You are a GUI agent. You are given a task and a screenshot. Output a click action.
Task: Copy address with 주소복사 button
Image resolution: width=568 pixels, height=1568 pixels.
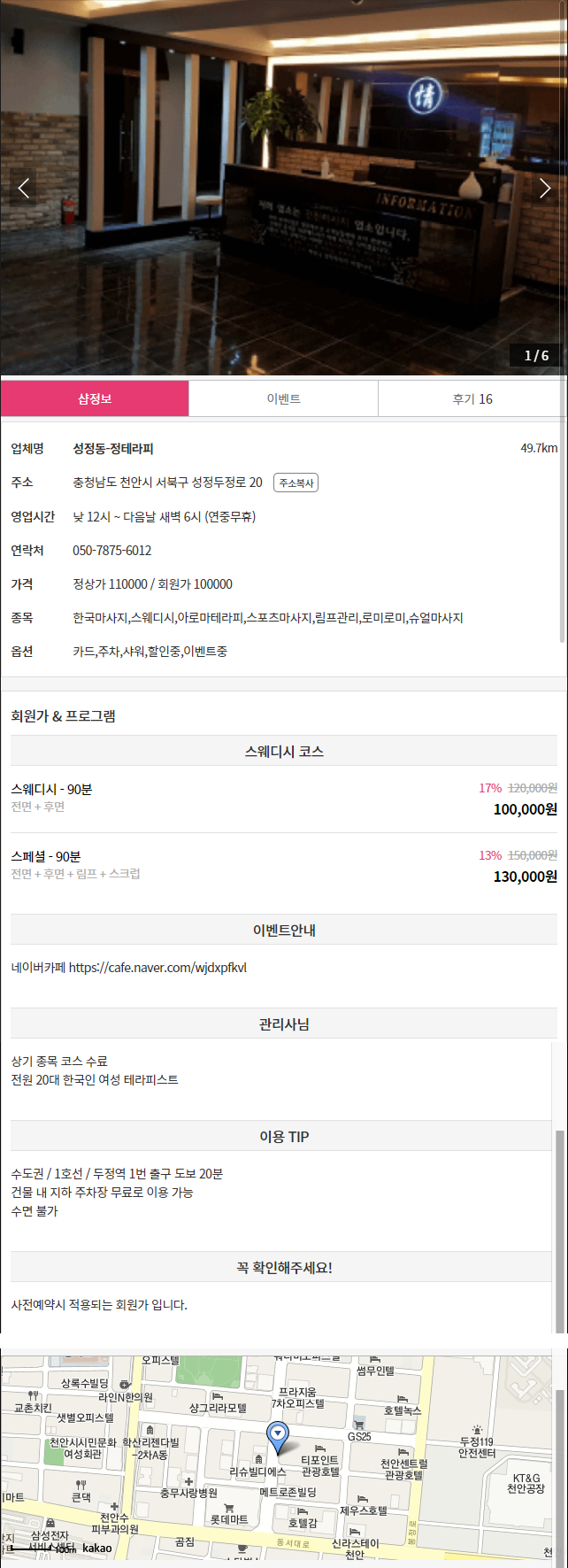[296, 483]
